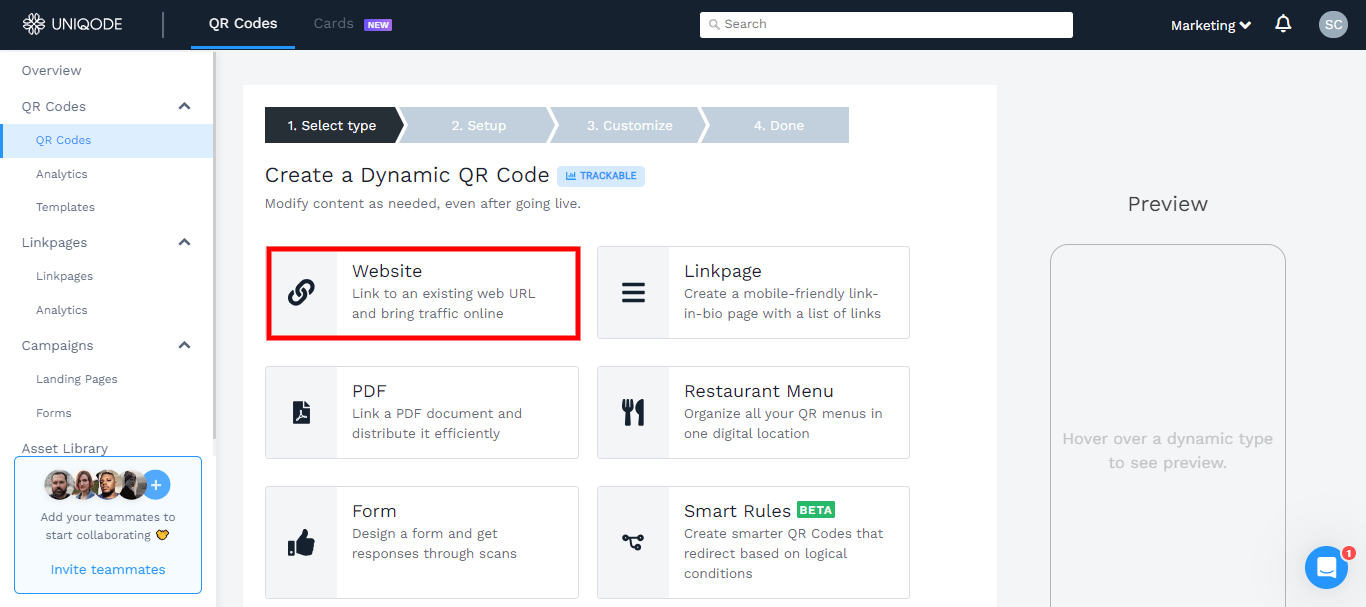Open Templates from the sidebar

coord(65,206)
